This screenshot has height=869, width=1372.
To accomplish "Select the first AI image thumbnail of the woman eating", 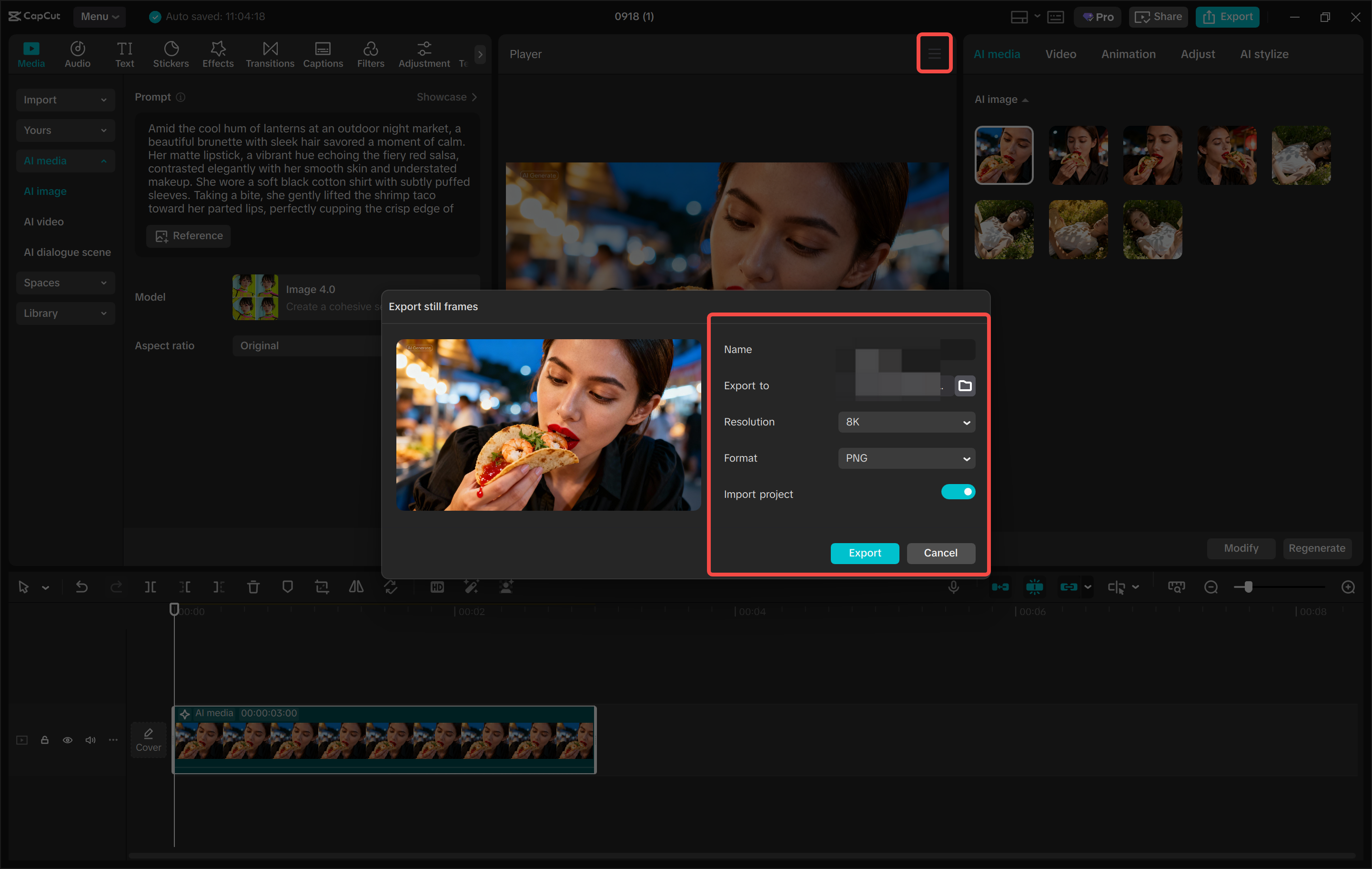I will [x=1003, y=155].
